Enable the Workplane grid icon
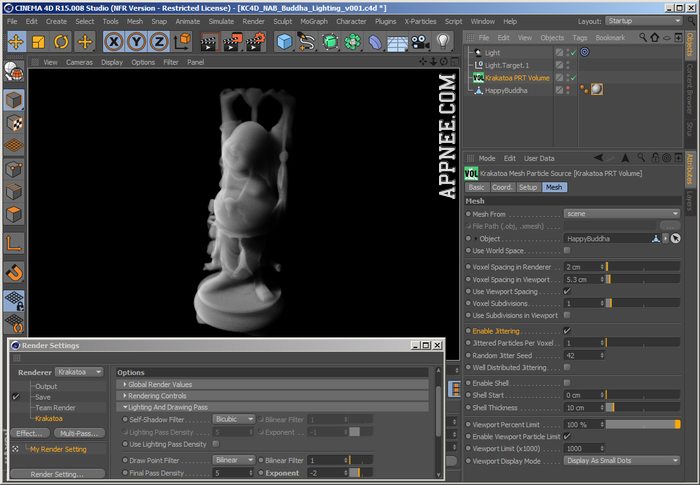The height and width of the screenshot is (485, 700). (x=14, y=146)
